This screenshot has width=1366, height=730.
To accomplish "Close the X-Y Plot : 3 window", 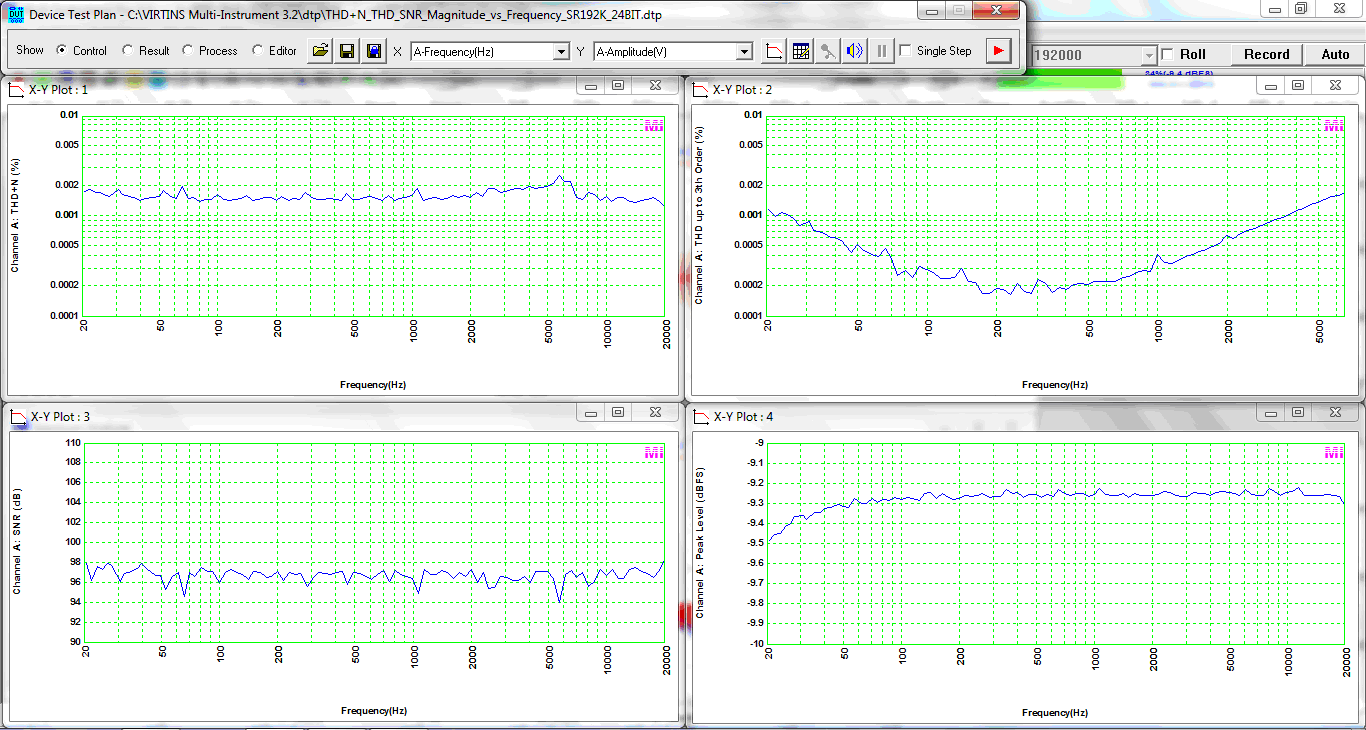I will [654, 412].
